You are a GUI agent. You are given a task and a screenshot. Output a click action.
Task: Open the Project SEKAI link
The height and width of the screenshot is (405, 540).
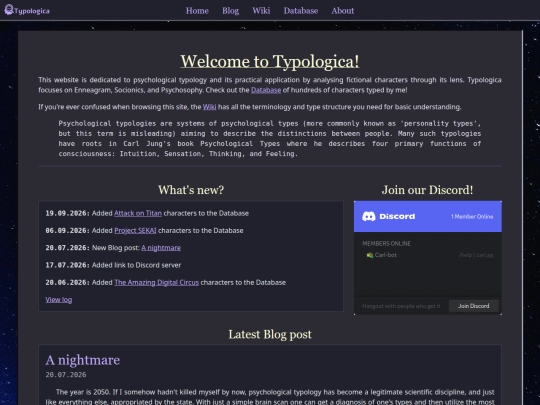(x=135, y=230)
